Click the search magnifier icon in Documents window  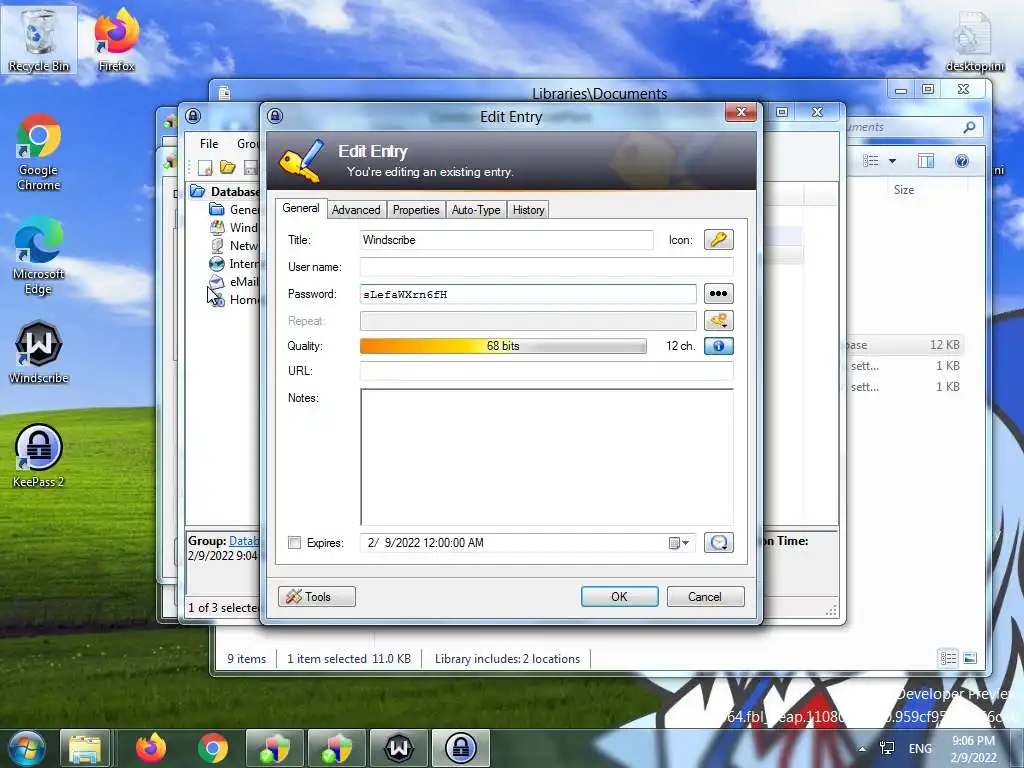point(969,127)
